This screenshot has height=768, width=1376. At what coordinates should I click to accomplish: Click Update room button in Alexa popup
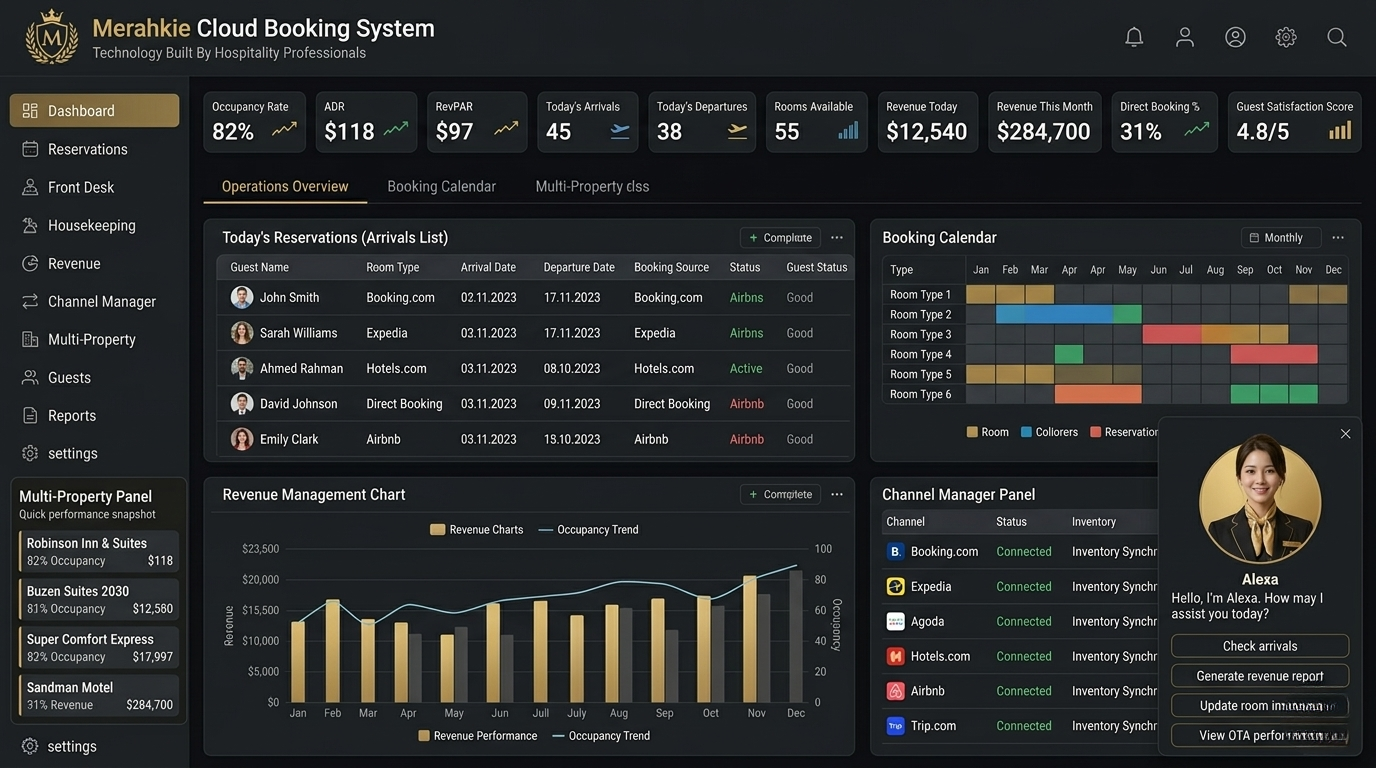(1260, 705)
